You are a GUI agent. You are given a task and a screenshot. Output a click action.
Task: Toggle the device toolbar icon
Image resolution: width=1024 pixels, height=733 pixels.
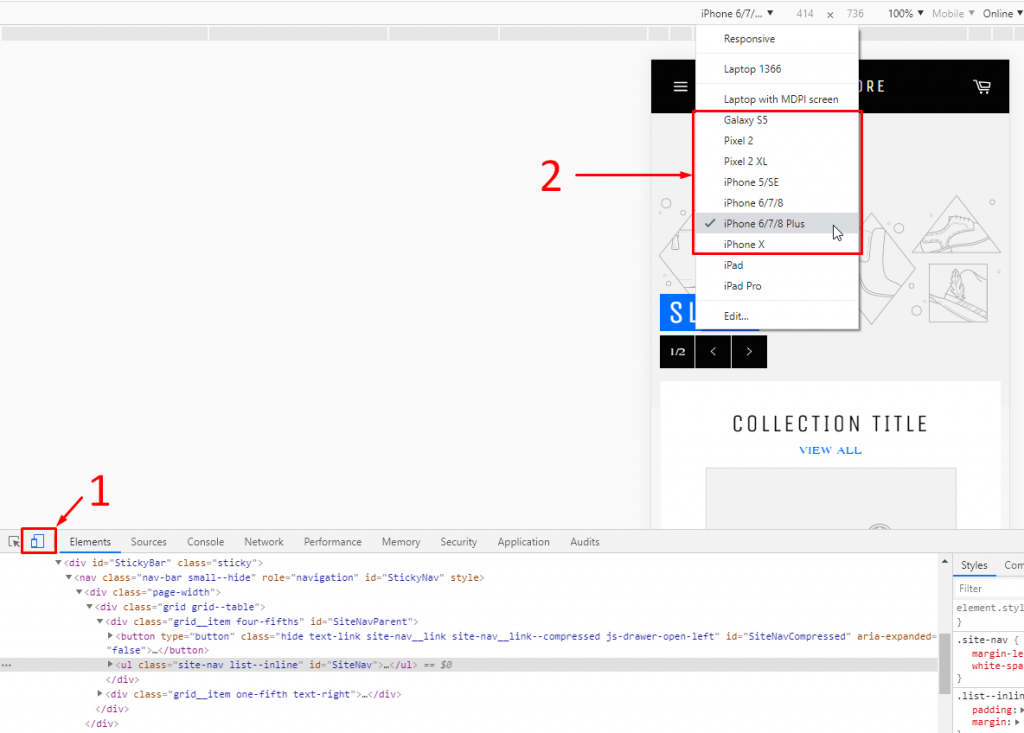pyautogui.click(x=37, y=540)
